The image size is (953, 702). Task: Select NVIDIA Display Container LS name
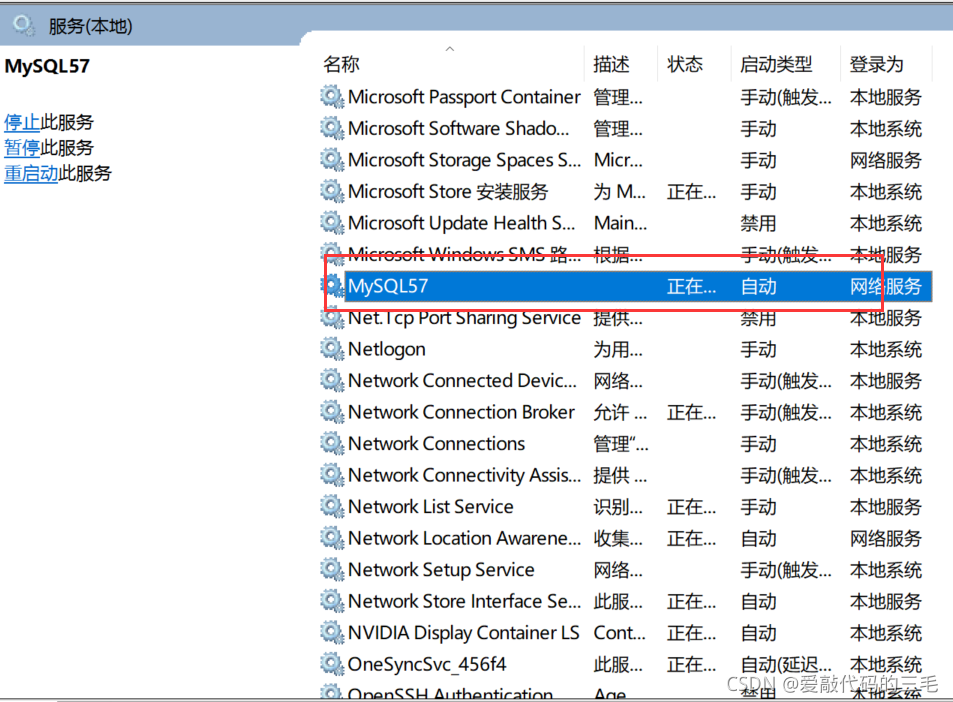click(464, 633)
